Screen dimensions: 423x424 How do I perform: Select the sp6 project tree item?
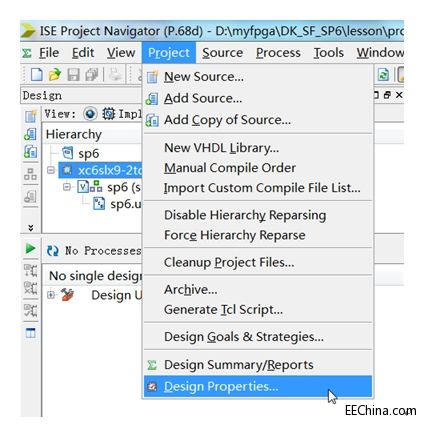[x=88, y=154]
